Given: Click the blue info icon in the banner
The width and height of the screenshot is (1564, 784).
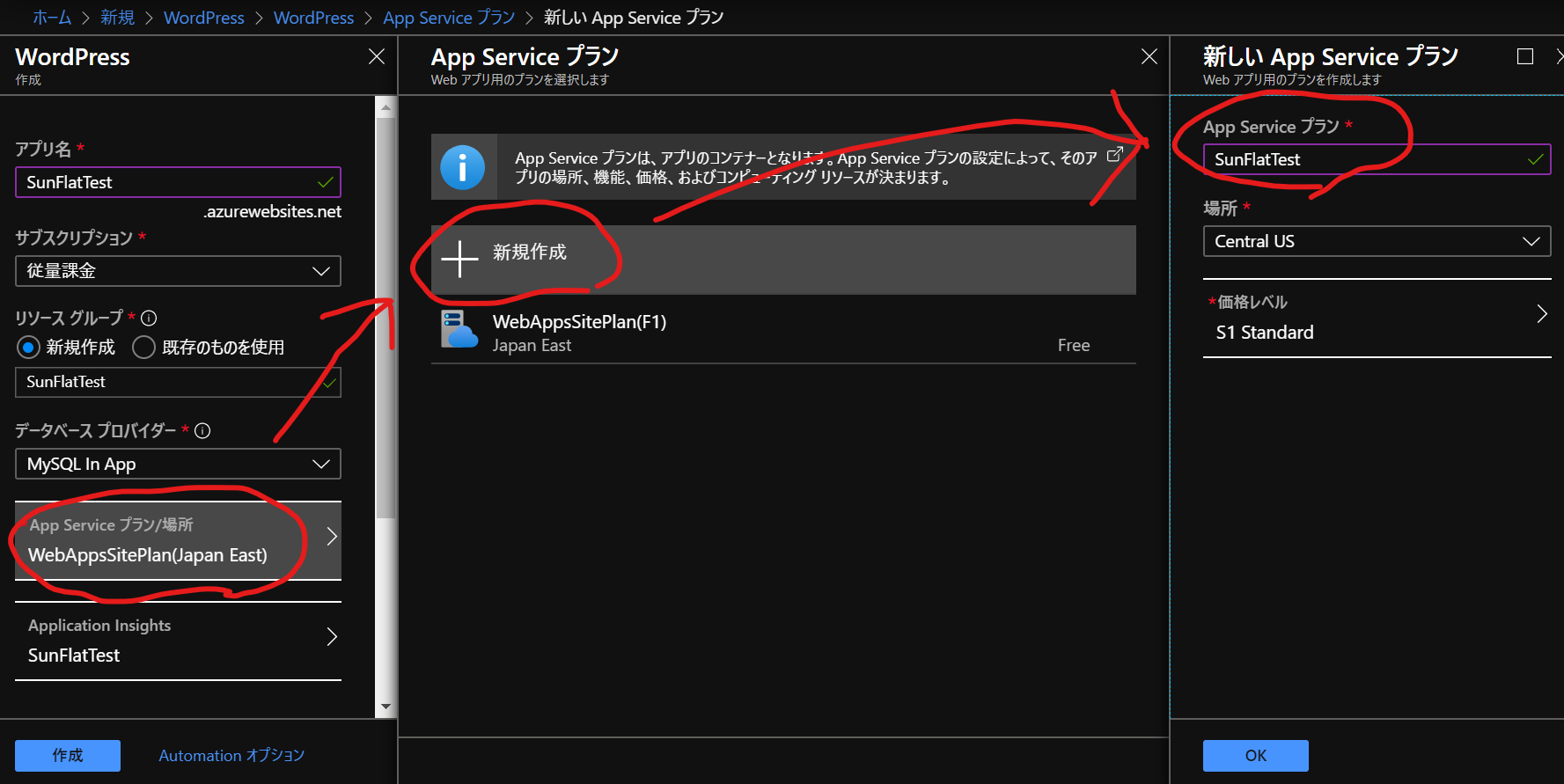Looking at the screenshot, I should pos(462,167).
